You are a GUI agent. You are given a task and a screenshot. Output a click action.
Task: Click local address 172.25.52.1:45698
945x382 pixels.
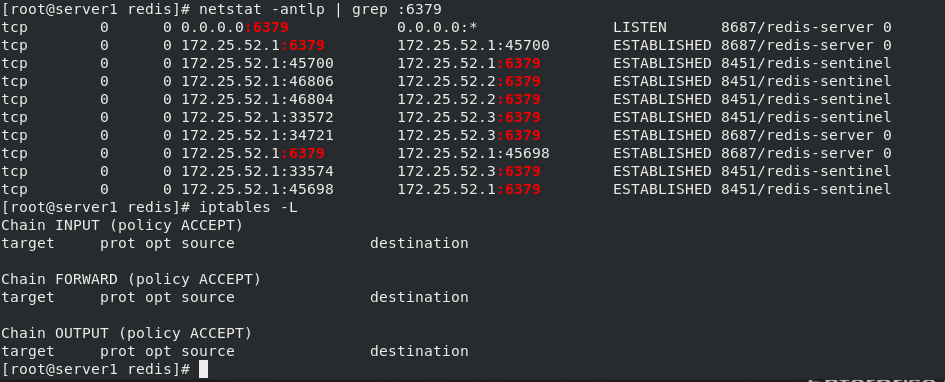pyautogui.click(x=257, y=190)
